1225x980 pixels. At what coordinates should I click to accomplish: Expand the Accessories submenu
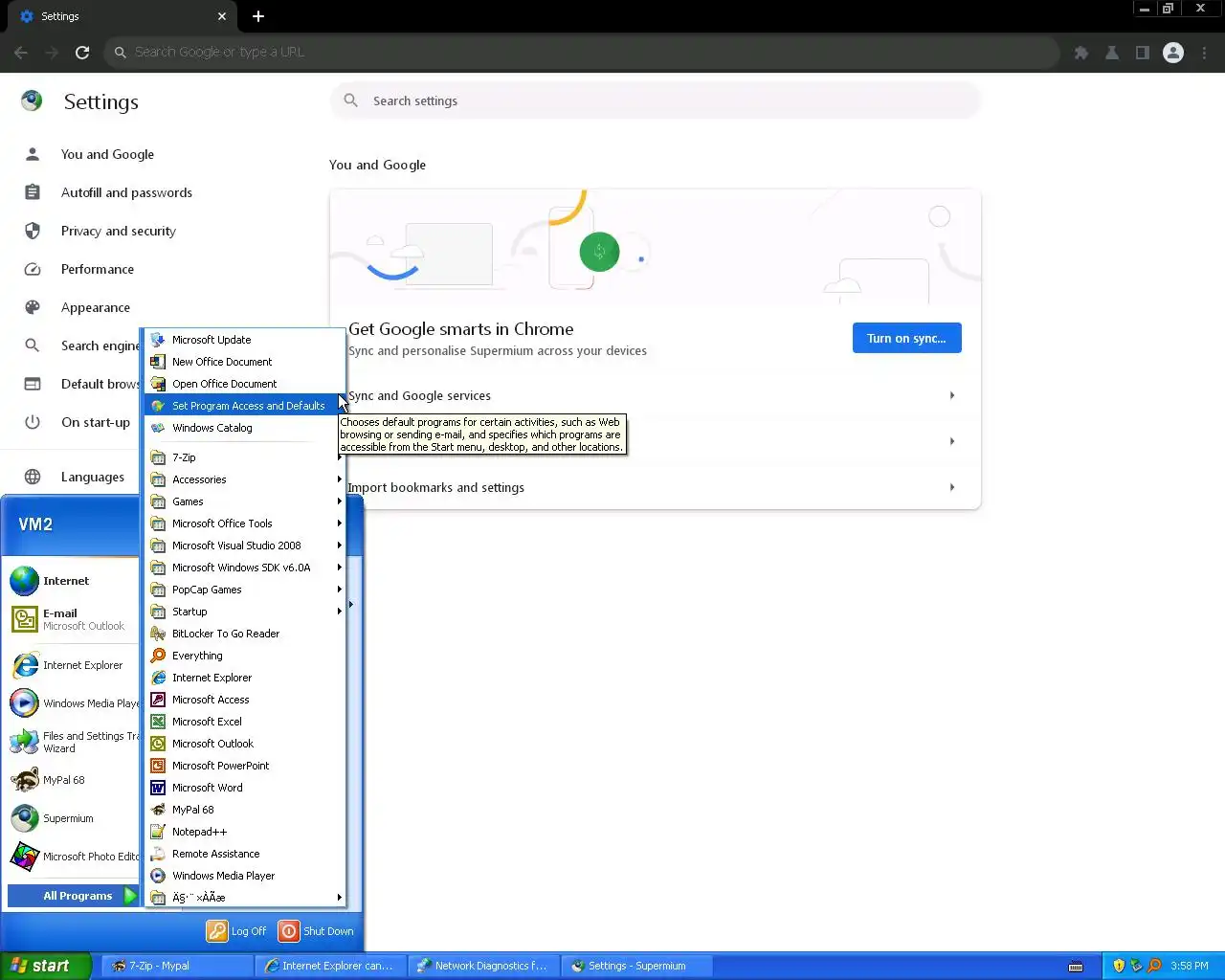click(244, 479)
